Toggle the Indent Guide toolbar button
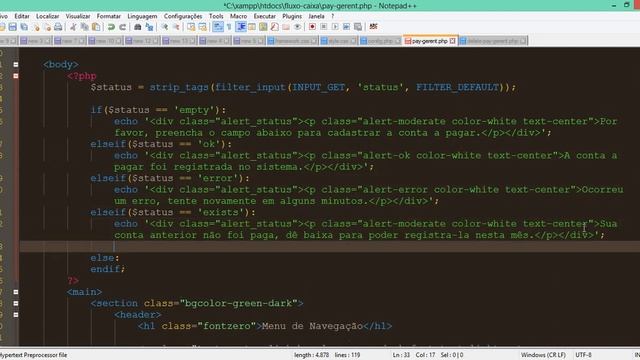 (241, 27)
